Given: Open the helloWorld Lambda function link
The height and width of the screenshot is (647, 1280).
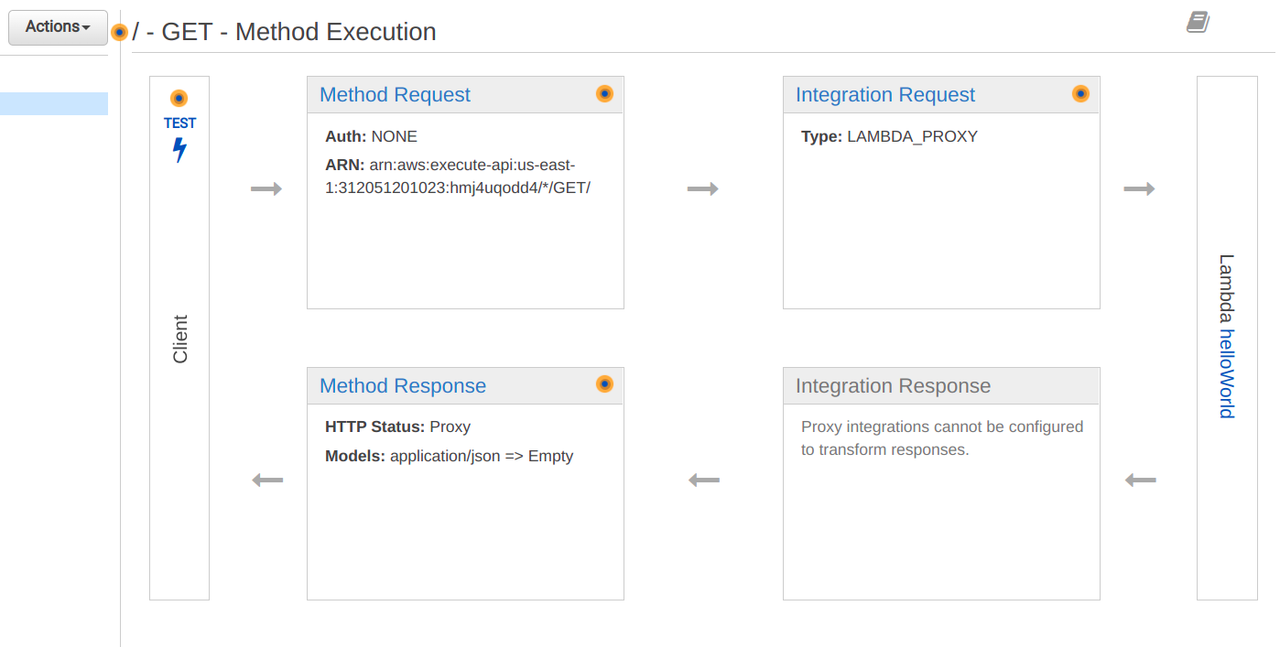Looking at the screenshot, I should point(1227,373).
